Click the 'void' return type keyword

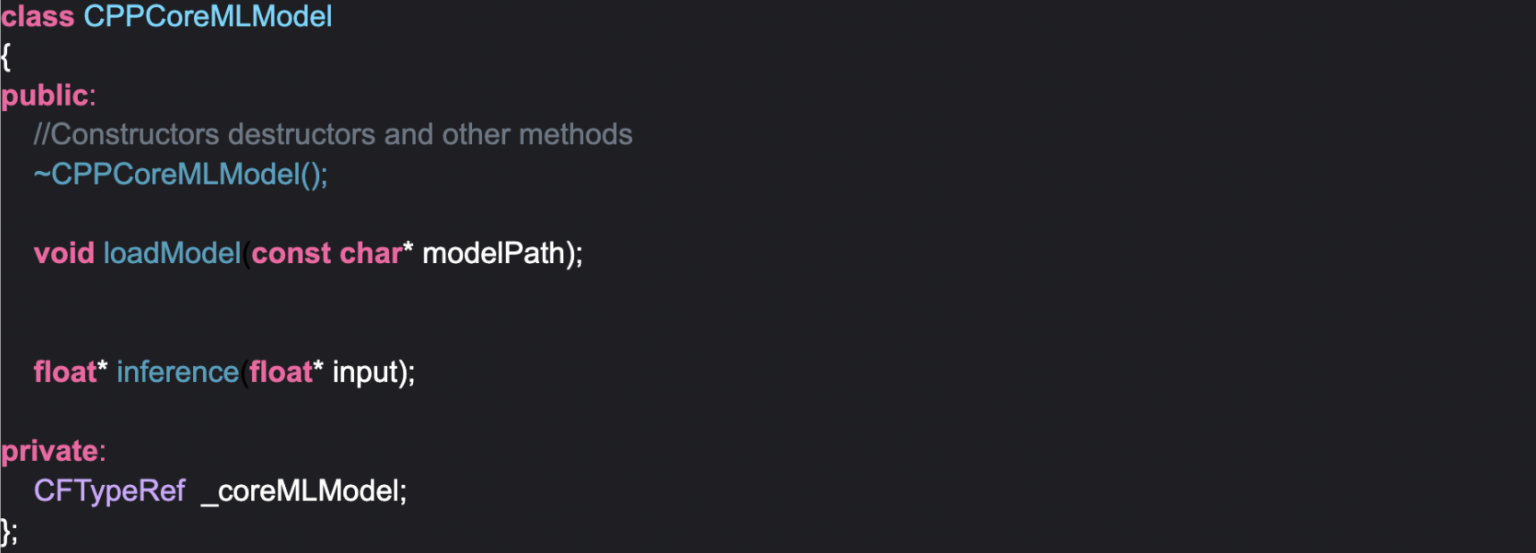pyautogui.click(x=64, y=253)
